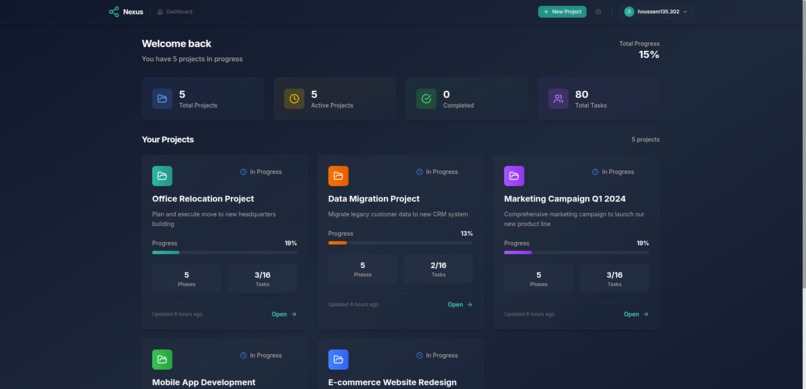
Task: Click the Completed stat card
Action: tap(467, 99)
